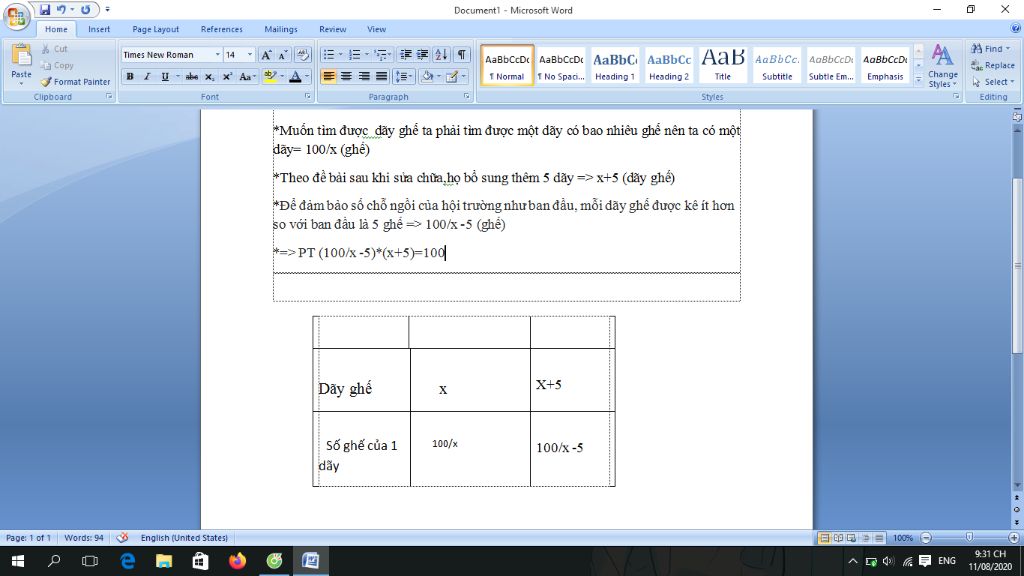1024x576 pixels.
Task: Apply text highlight color
Action: click(x=270, y=76)
